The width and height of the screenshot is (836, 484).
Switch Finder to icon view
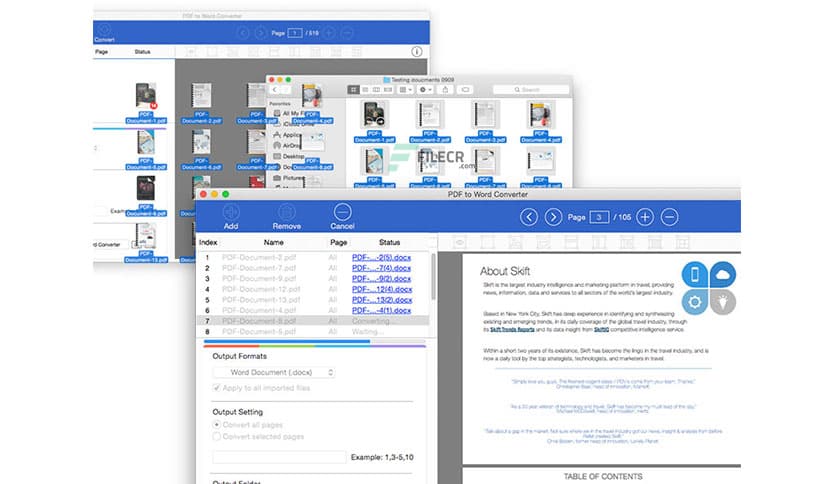[x=353, y=90]
